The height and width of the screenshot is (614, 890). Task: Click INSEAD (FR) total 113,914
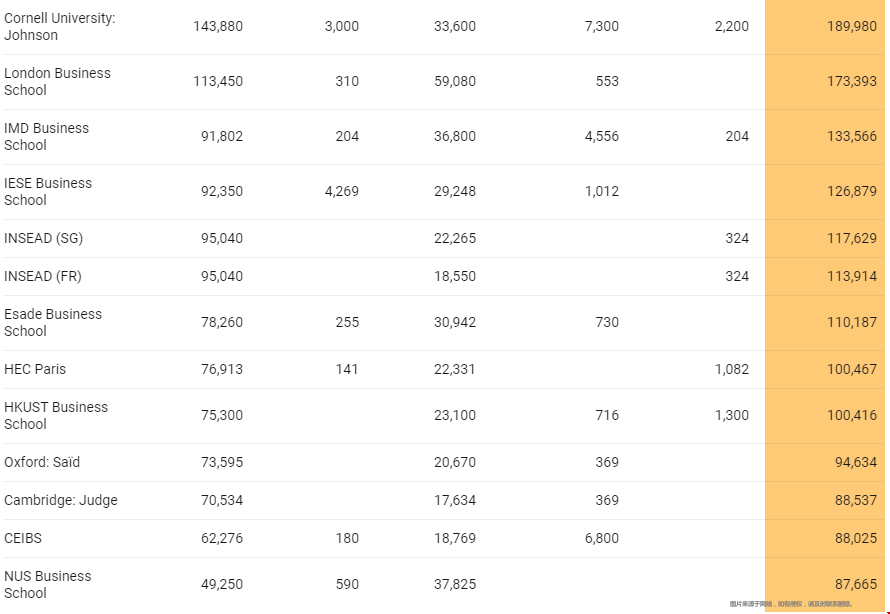tap(851, 276)
